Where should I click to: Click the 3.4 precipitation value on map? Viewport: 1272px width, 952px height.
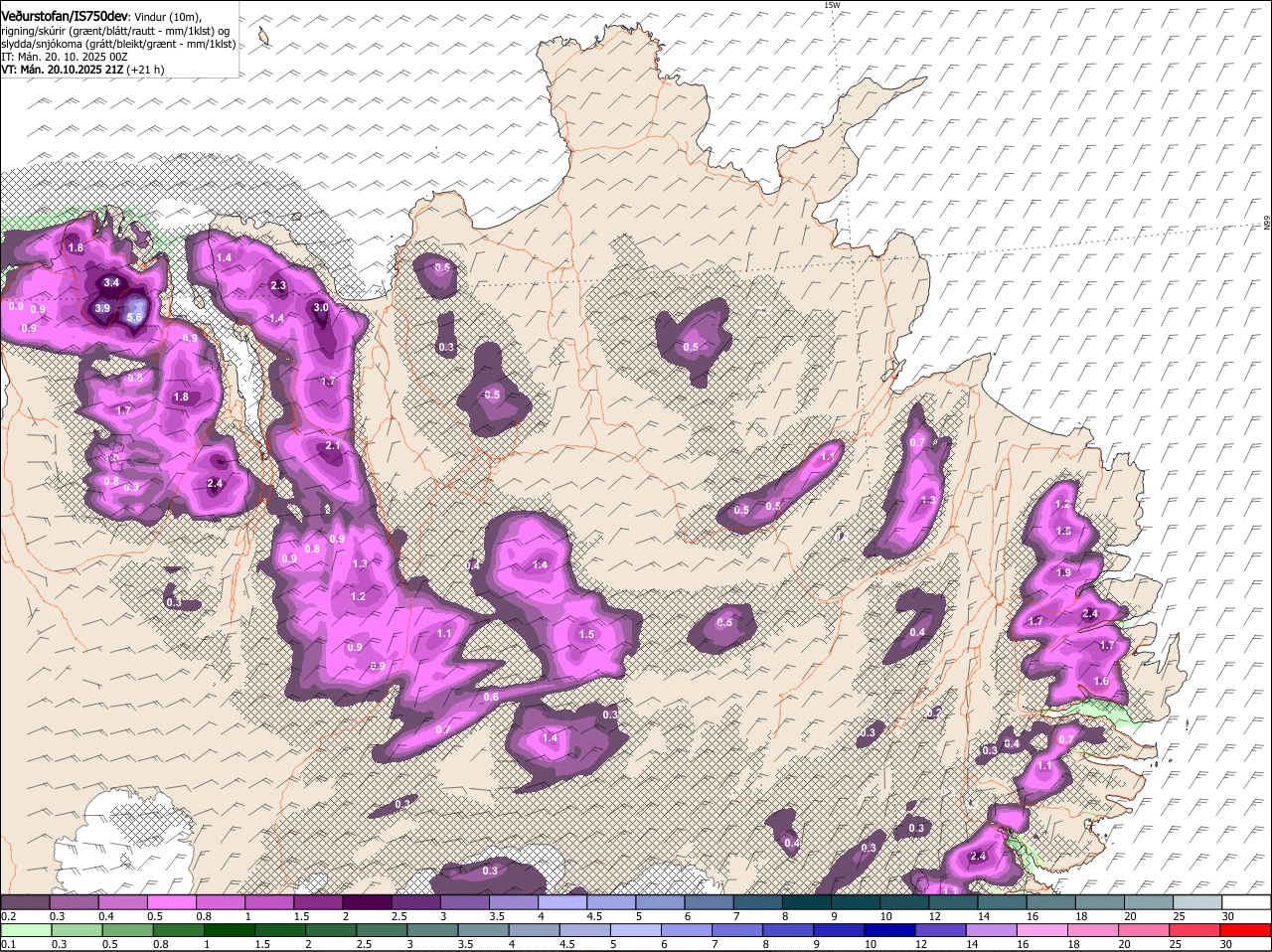(111, 283)
